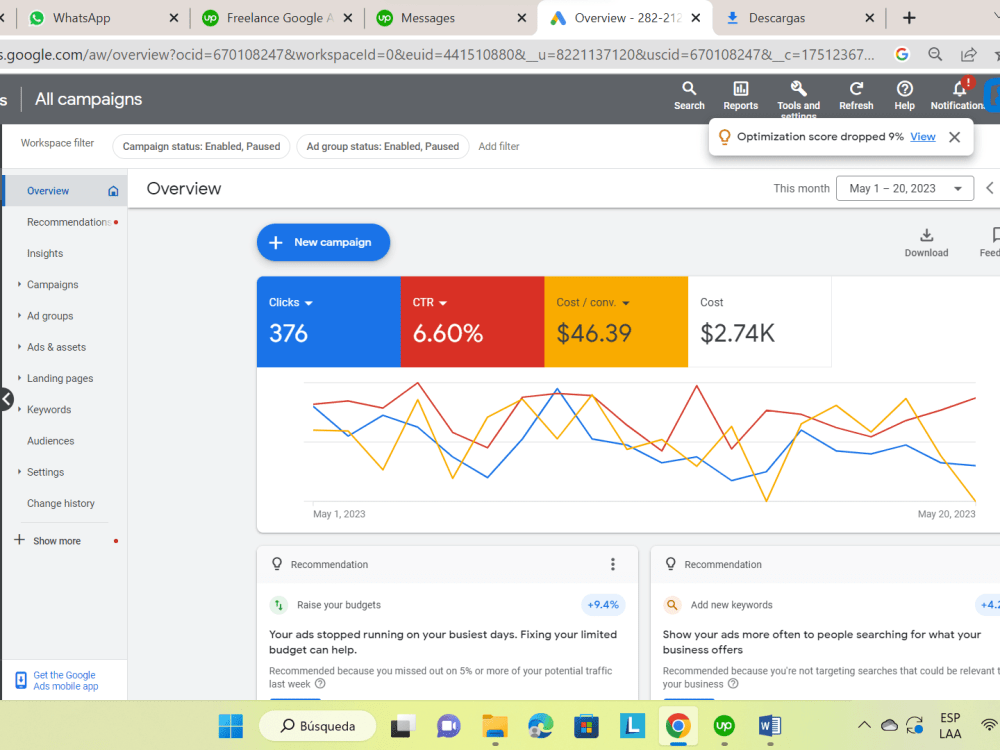This screenshot has height=750, width=1000.
Task: Click Show more in the sidebar
Action: point(56,541)
